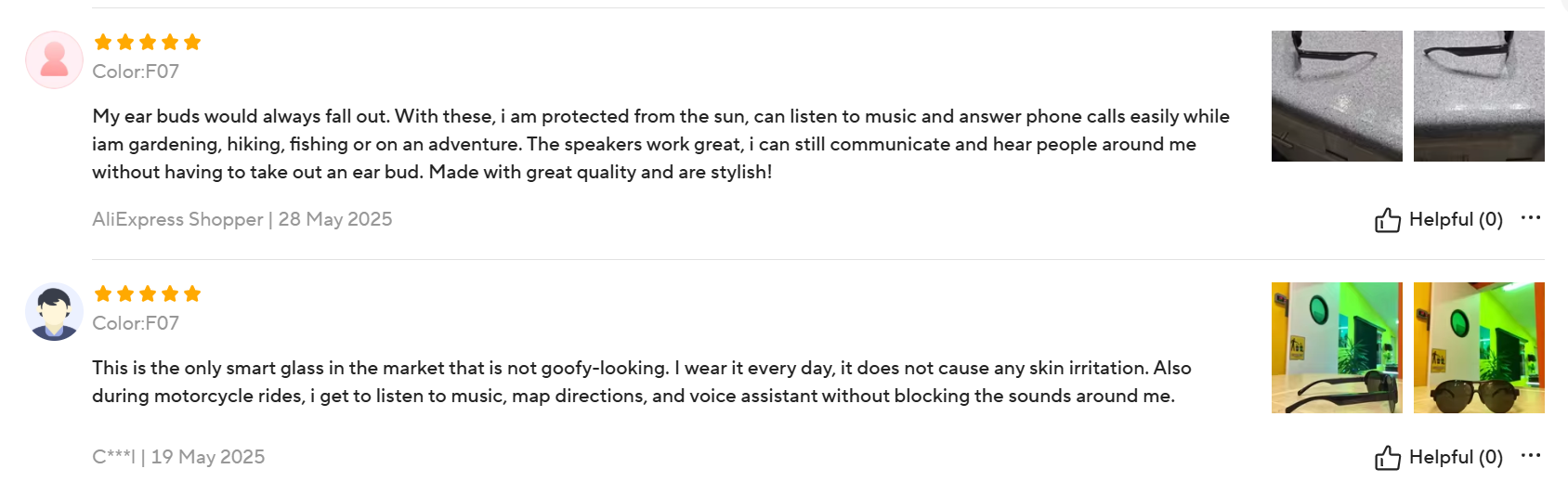Open the first glasses photo on the gray countertop
This screenshot has height=495, width=1568.
pyautogui.click(x=1337, y=96)
